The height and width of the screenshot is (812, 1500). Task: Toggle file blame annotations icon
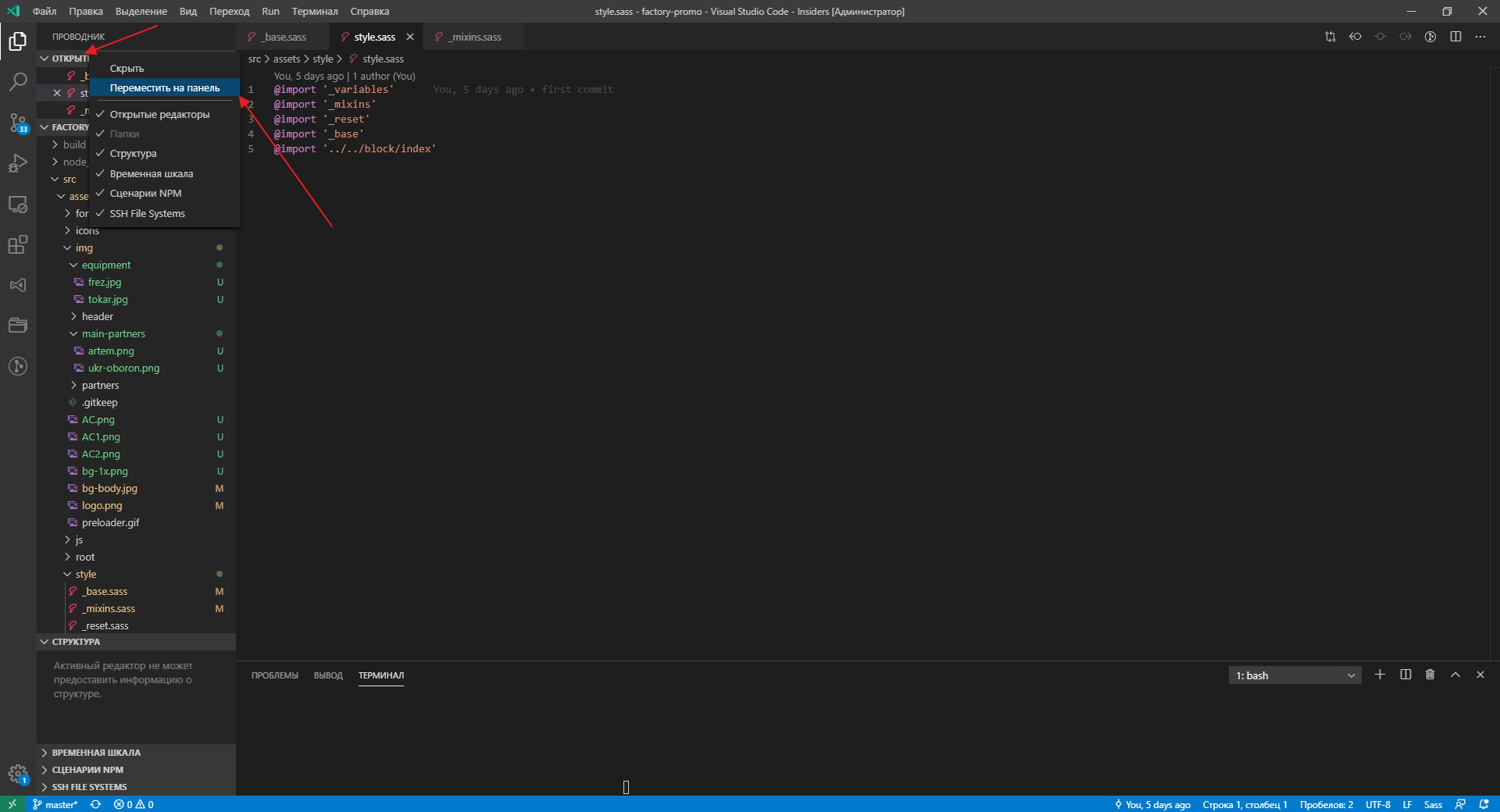tap(1430, 37)
